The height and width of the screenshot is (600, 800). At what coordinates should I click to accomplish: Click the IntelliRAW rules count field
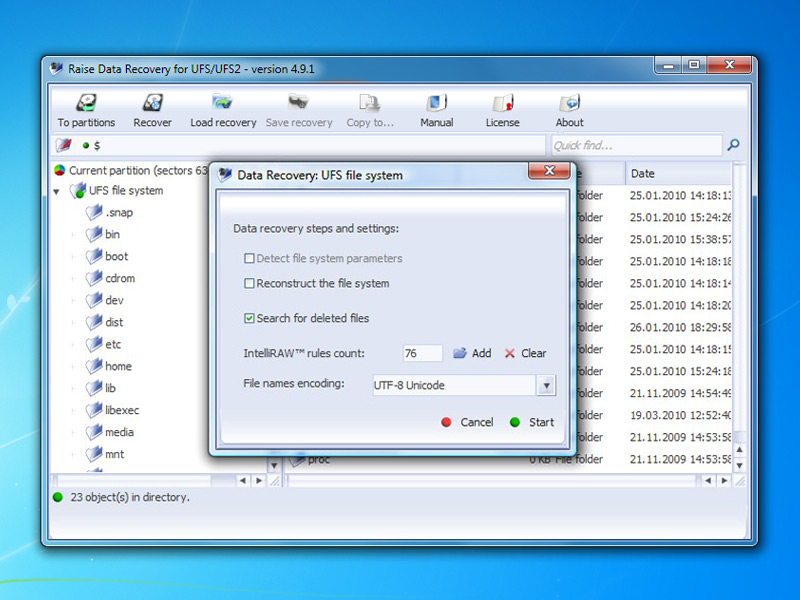tap(422, 353)
